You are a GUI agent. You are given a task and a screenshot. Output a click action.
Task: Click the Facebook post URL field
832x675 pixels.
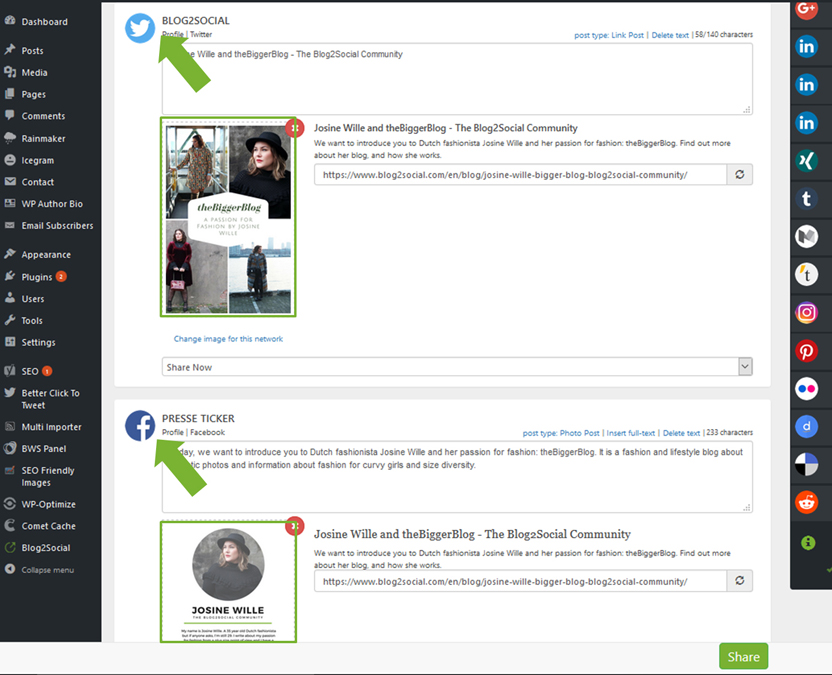pos(520,581)
